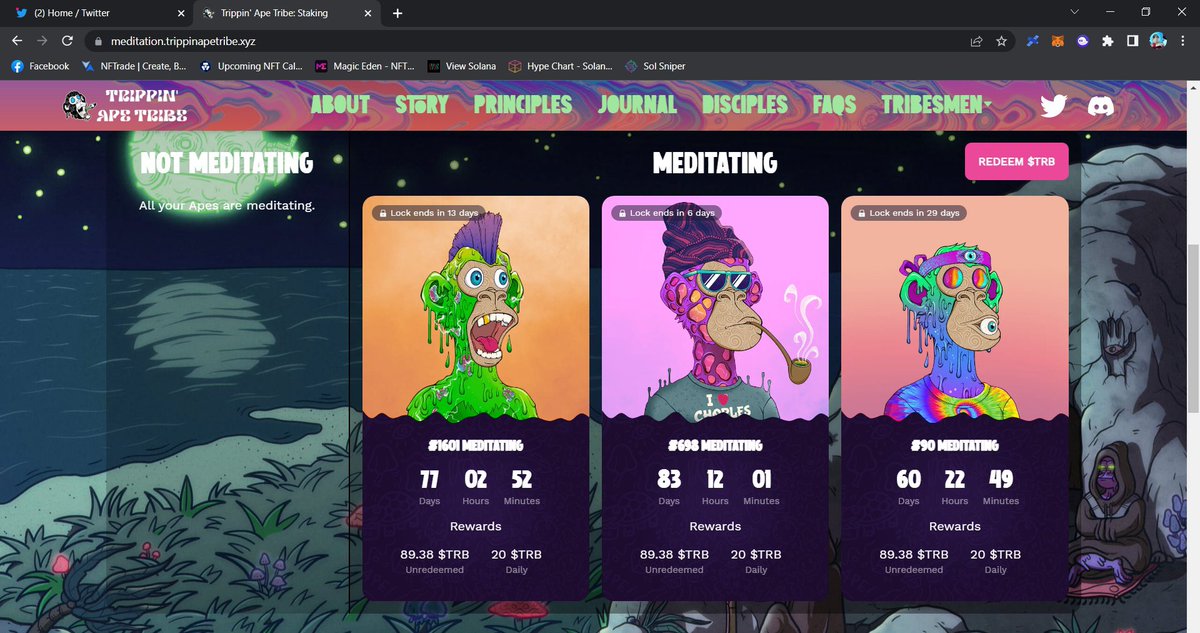The image size is (1200, 633).
Task: Click 'All your Apes are meditating.' text
Action: pos(226,206)
